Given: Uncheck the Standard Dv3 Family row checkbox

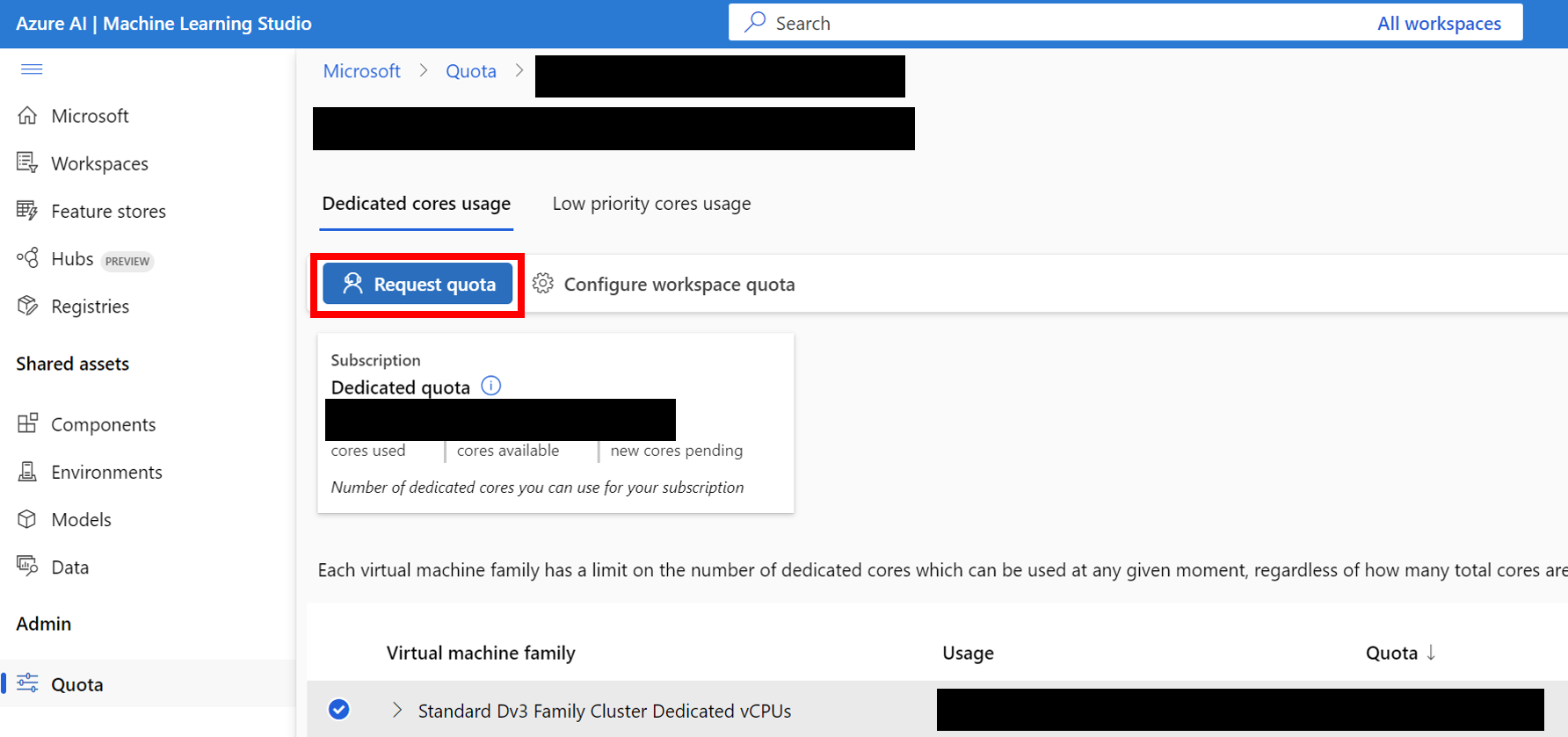Looking at the screenshot, I should tap(338, 710).
